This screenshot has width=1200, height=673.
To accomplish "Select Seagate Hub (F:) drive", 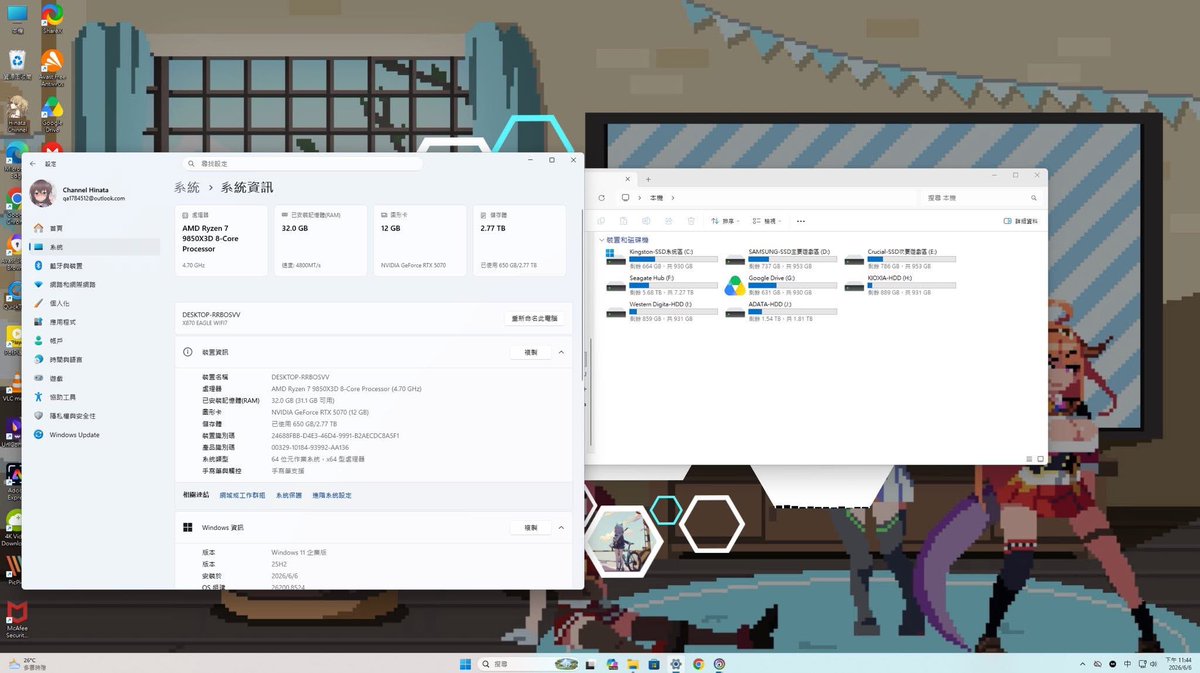I will (x=662, y=285).
